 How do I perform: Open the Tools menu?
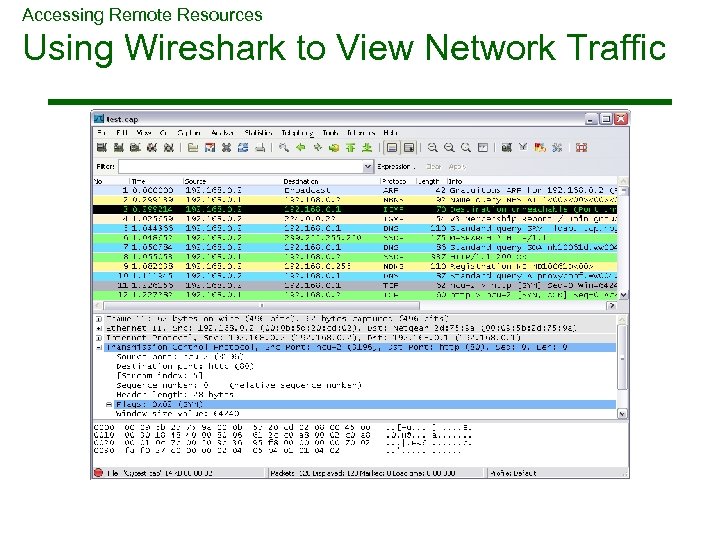click(330, 133)
